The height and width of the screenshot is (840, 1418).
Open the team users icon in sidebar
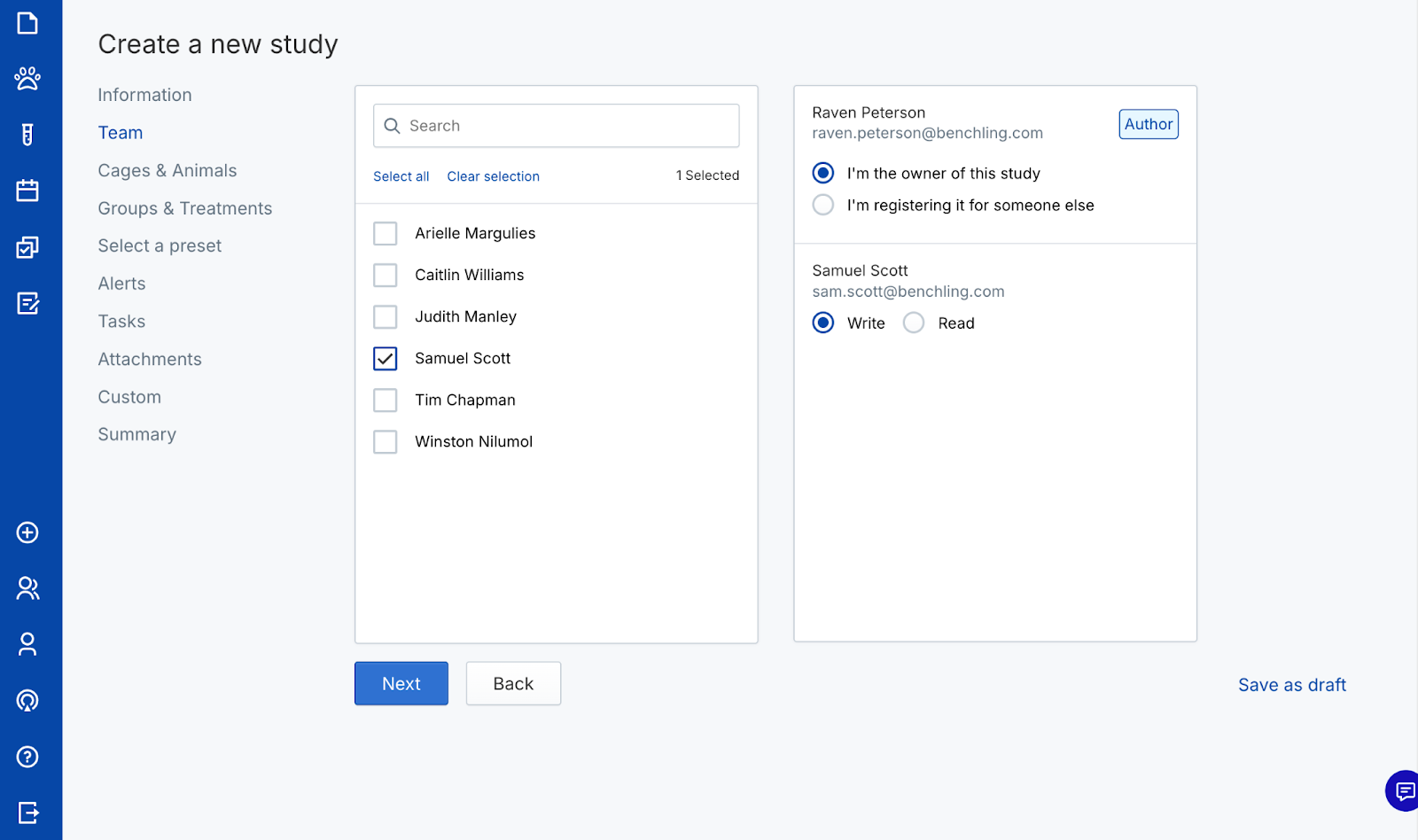[x=27, y=588]
